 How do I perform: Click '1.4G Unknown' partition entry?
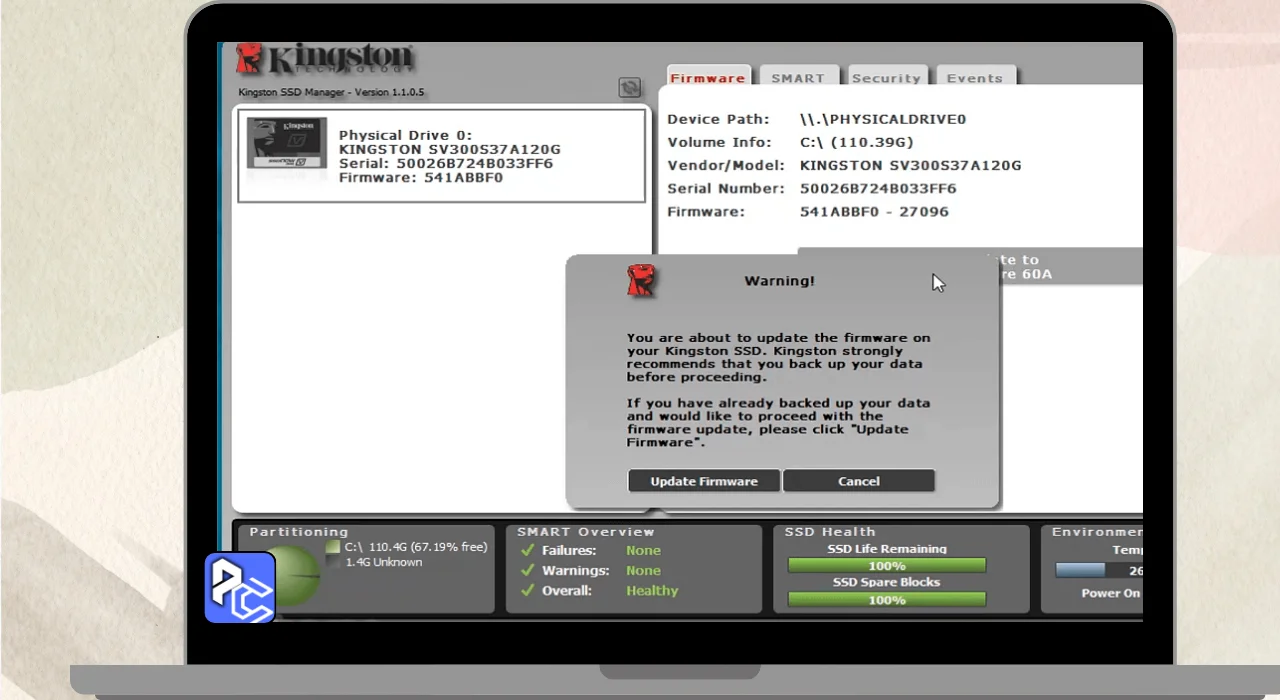384,562
